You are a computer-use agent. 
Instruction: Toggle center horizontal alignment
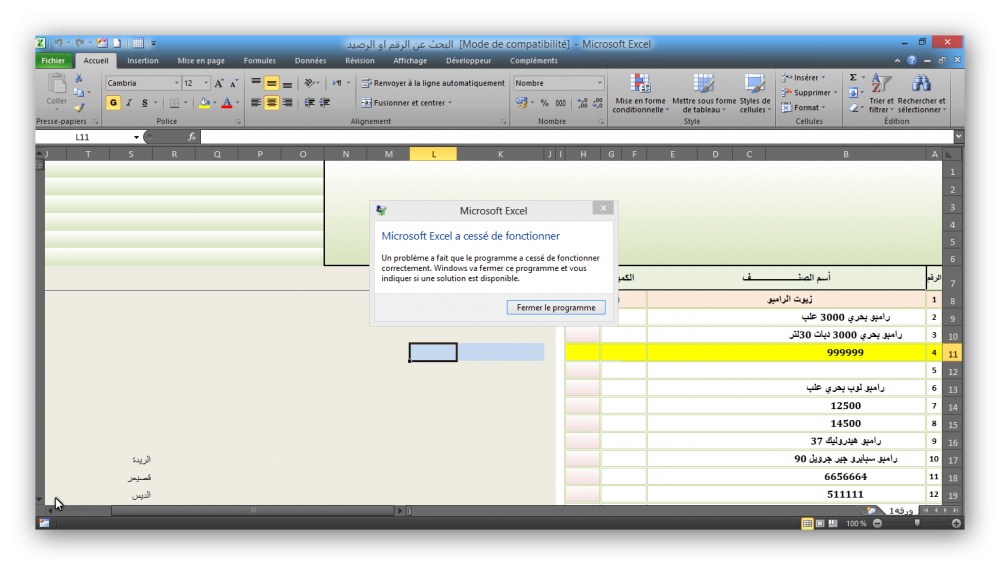coord(272,103)
